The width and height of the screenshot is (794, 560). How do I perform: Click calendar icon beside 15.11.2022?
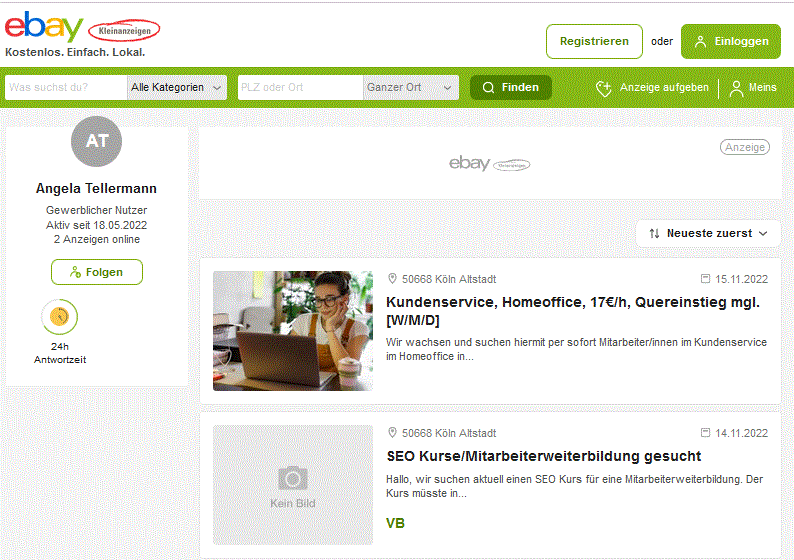coord(705,278)
